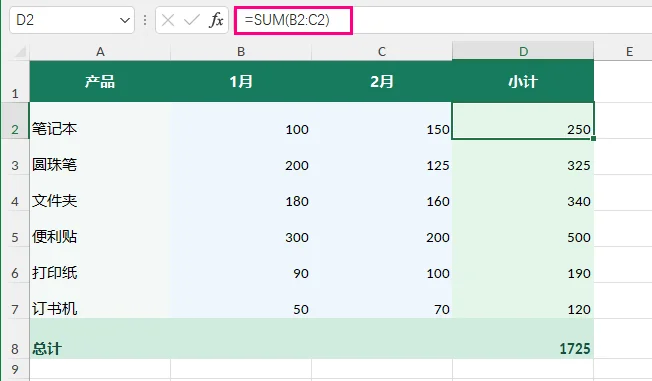Select row 7 header
The width and height of the screenshot is (652, 381).
click(15, 301)
